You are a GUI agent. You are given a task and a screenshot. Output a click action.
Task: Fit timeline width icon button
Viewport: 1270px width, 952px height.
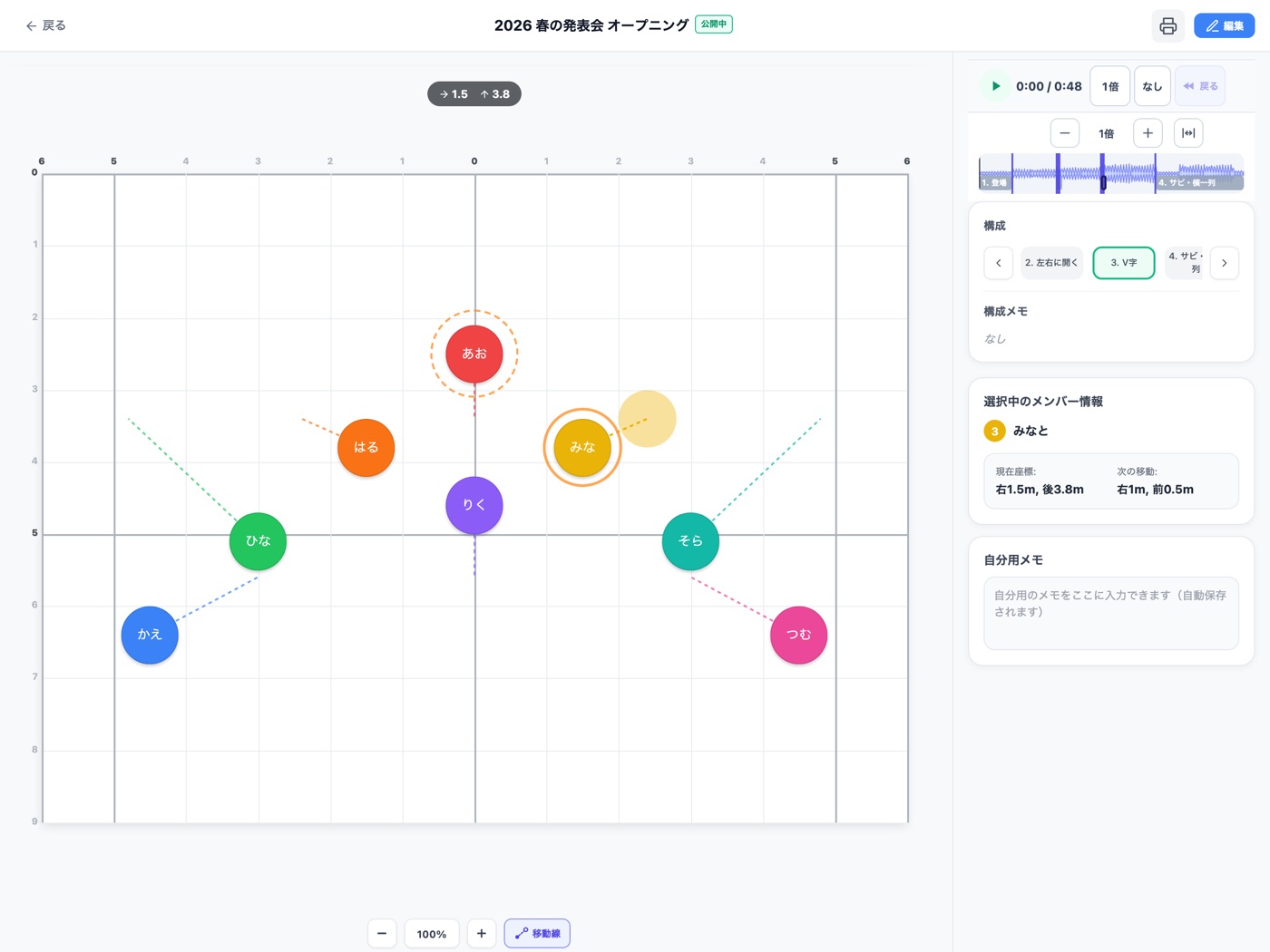(x=1188, y=133)
